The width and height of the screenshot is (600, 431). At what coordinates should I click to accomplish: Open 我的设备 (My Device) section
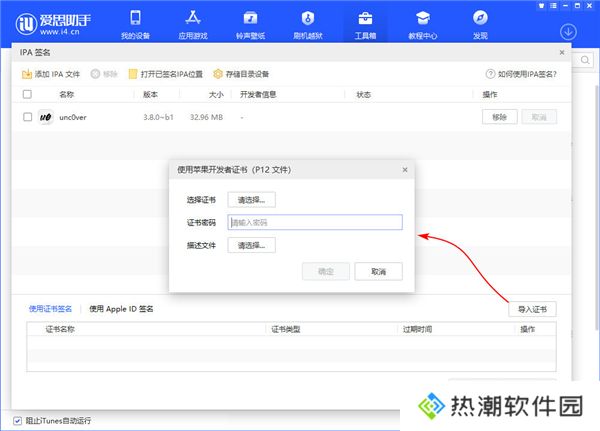136,24
